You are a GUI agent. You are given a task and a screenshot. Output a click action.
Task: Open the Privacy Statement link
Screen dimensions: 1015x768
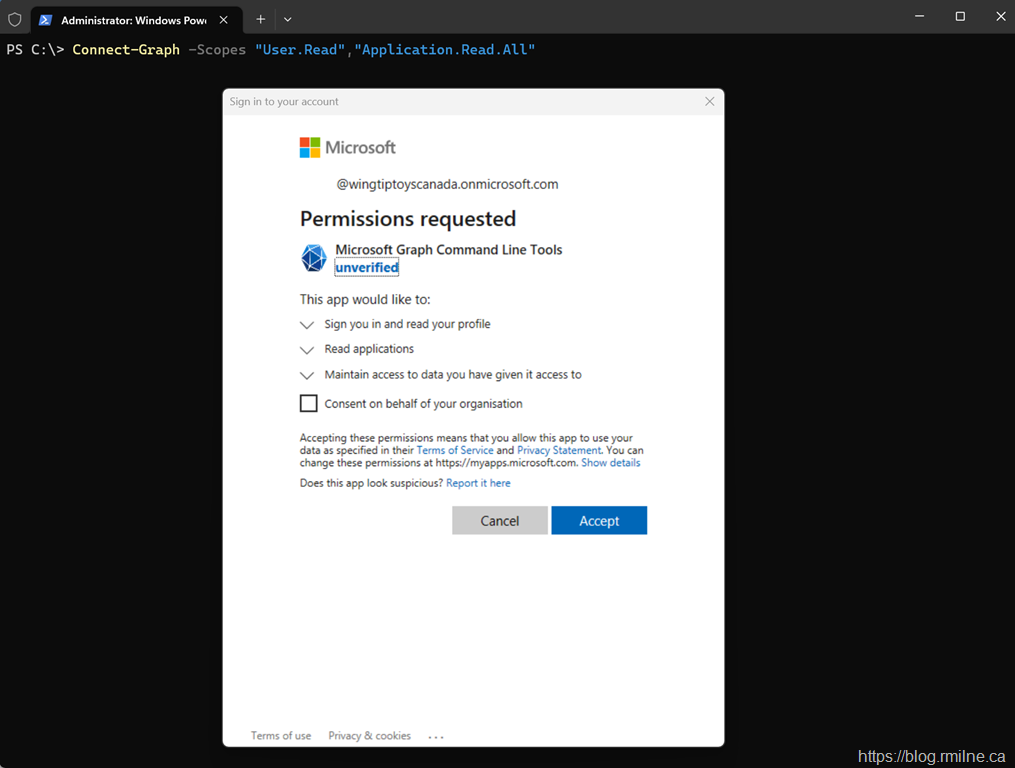(559, 451)
